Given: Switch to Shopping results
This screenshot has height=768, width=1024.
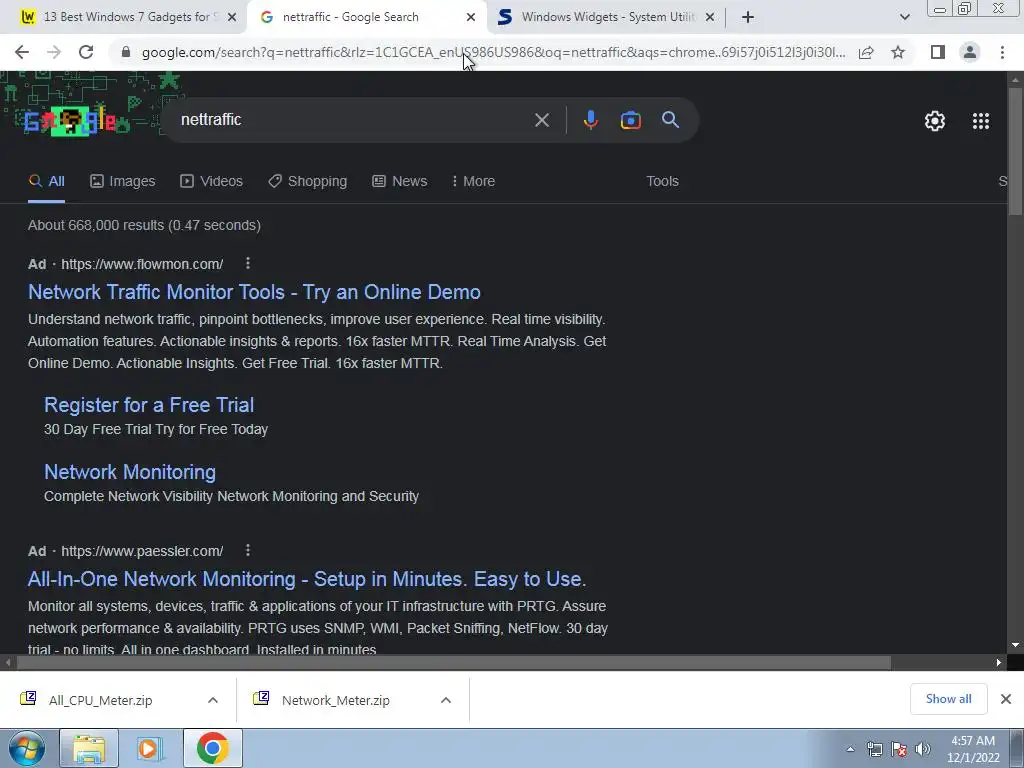Looking at the screenshot, I should (308, 182).
